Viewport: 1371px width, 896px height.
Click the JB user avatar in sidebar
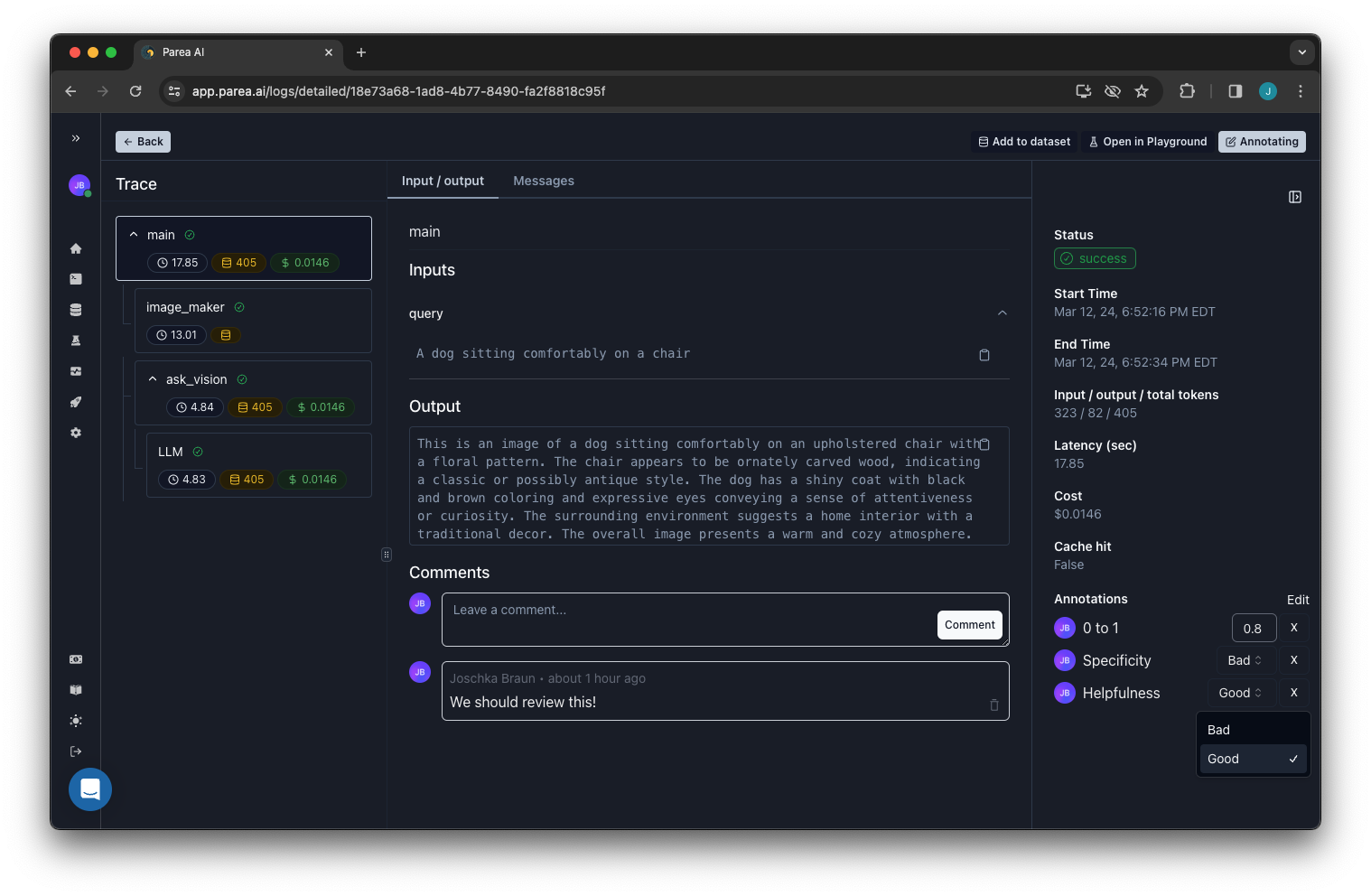[x=79, y=185]
